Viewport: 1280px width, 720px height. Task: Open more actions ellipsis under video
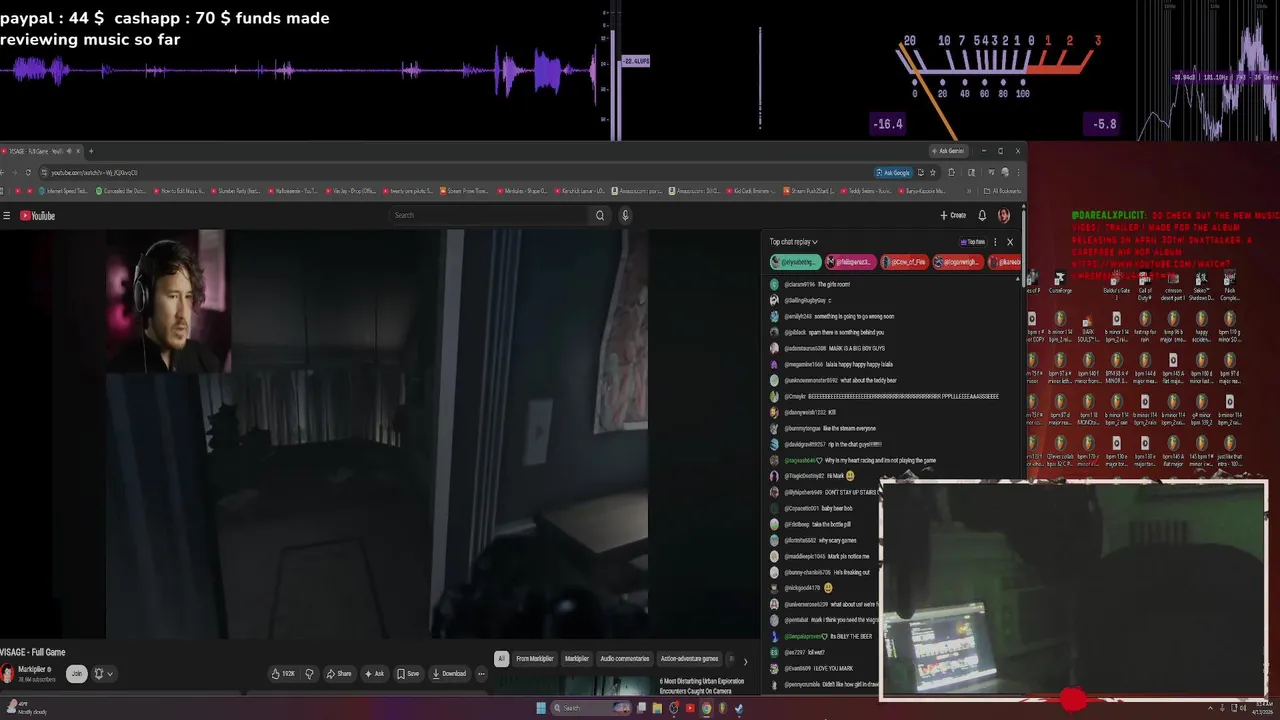point(481,674)
